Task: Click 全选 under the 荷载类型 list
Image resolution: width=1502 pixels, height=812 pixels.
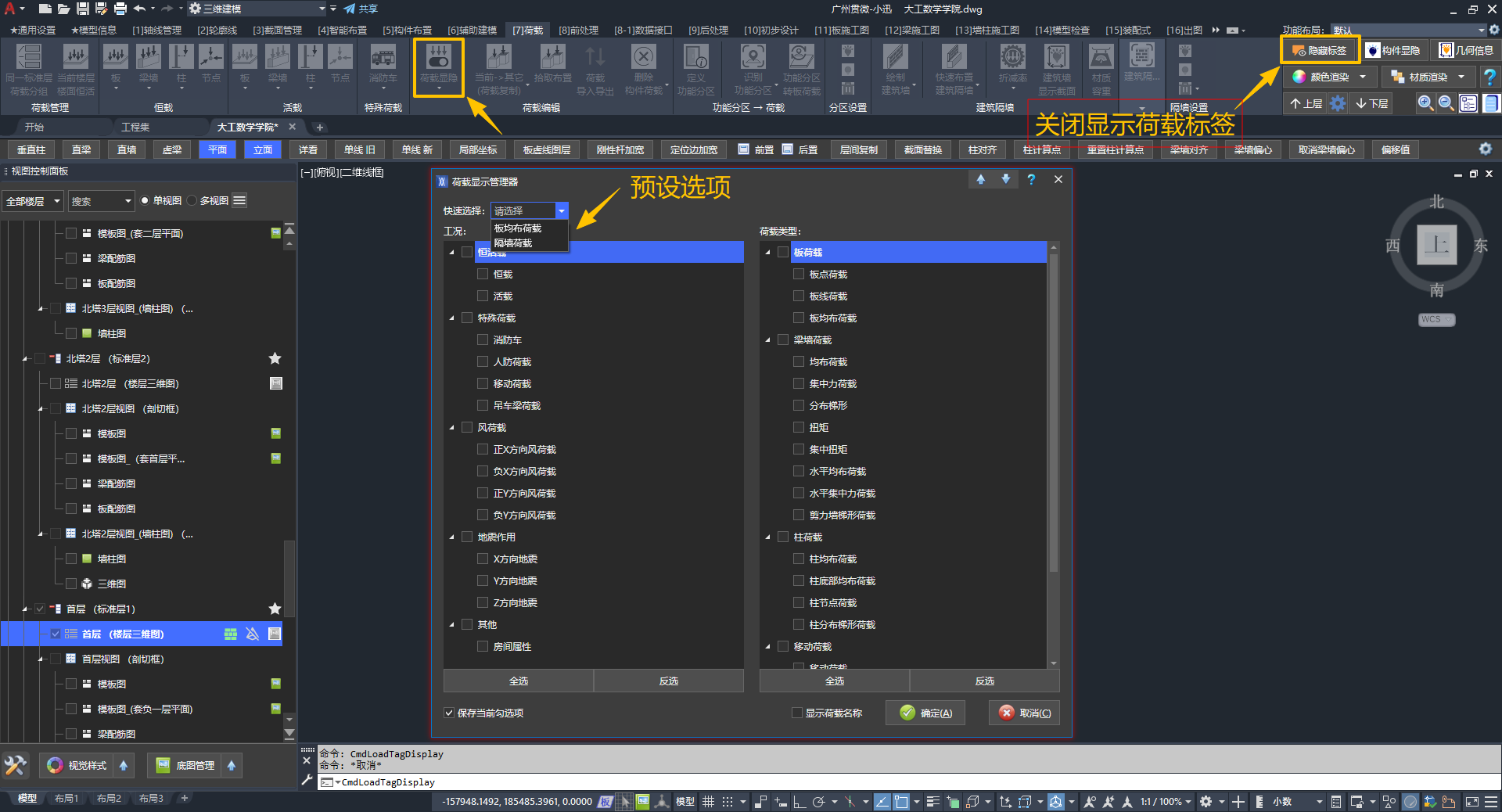Action: [834, 681]
